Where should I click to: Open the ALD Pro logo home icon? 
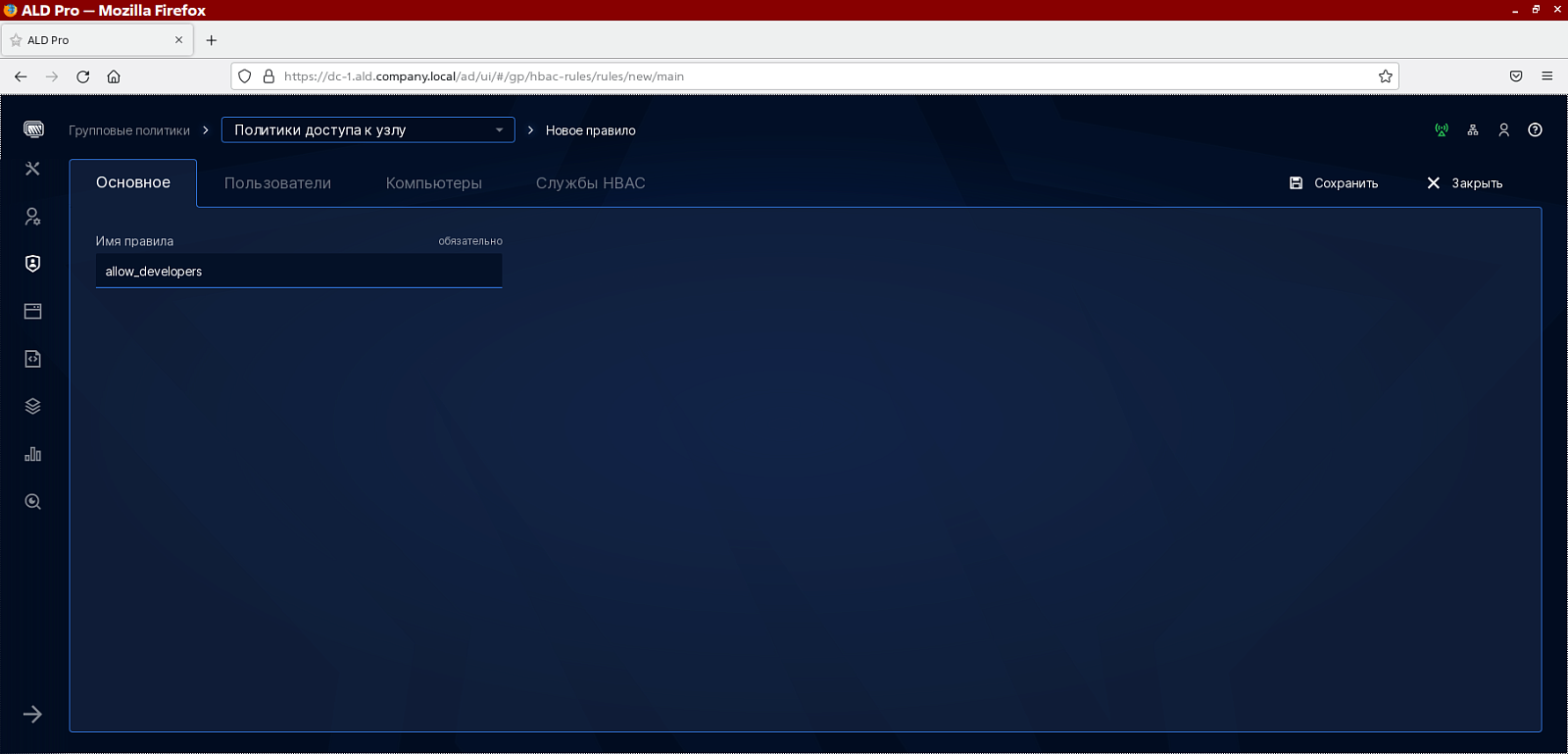point(33,129)
